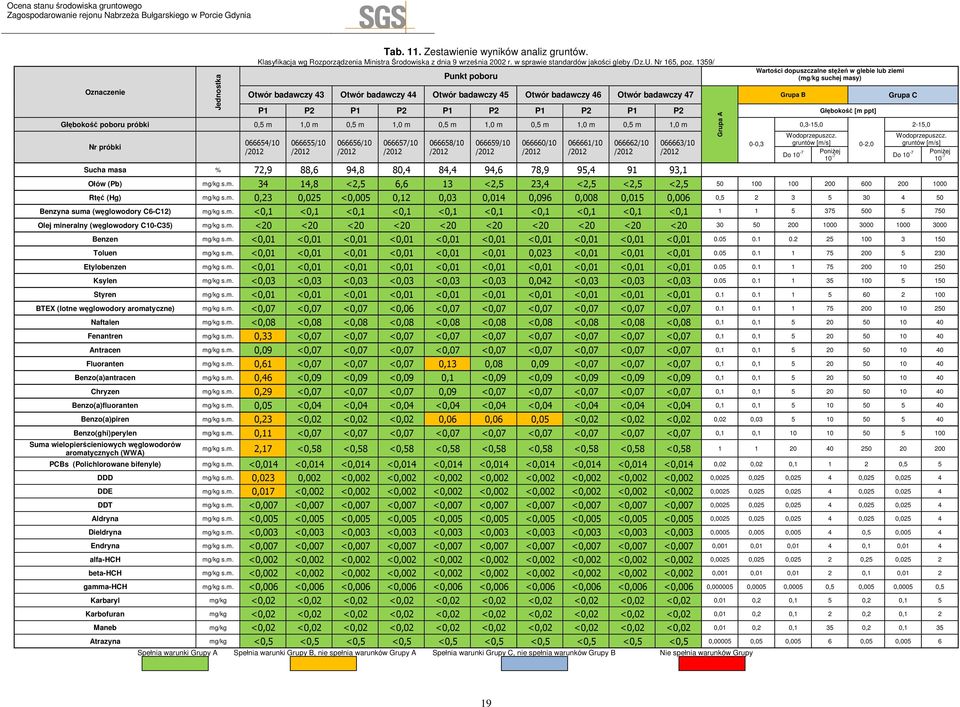960x707 pixels.
Task: Click the 'gamma-HCH' row label
Action: (105, 587)
